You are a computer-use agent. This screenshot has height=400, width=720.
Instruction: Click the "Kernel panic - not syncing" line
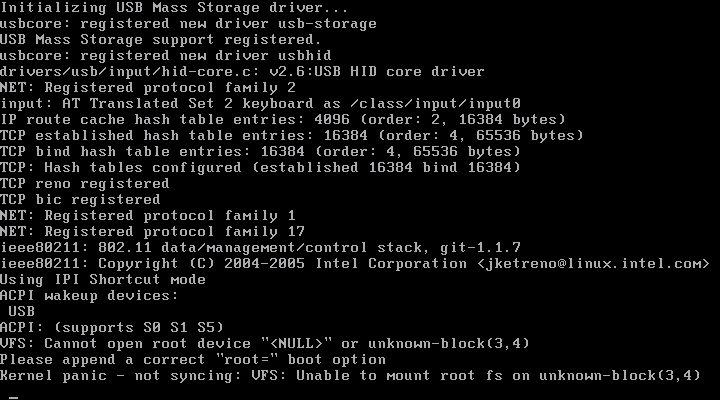tap(350, 376)
